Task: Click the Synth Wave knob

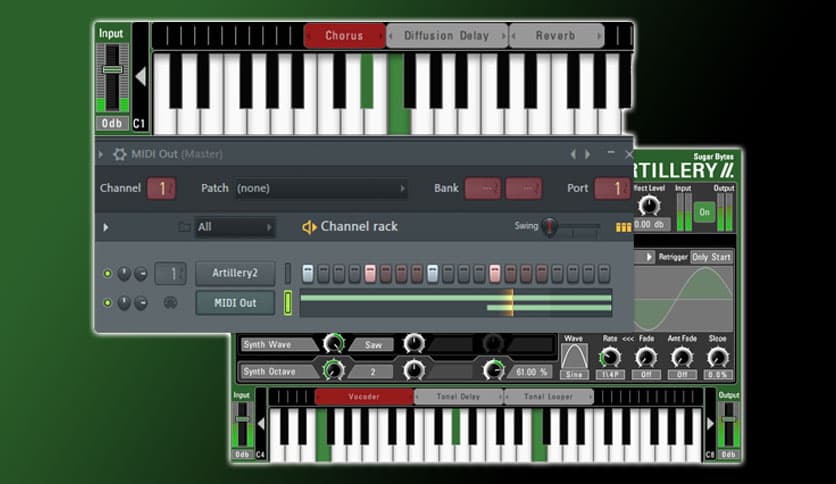Action: (x=334, y=344)
